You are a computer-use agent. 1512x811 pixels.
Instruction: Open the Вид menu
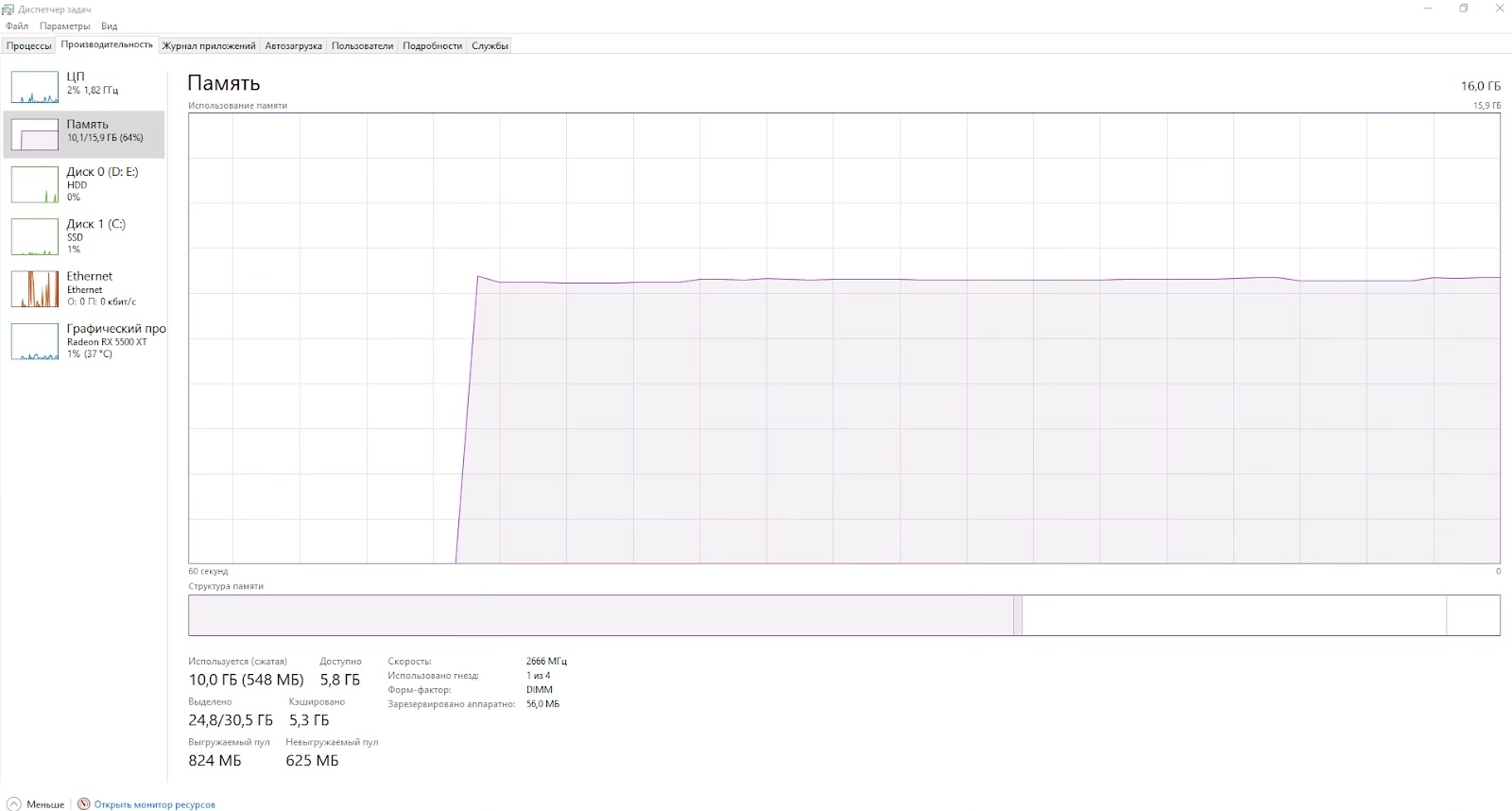(x=110, y=26)
